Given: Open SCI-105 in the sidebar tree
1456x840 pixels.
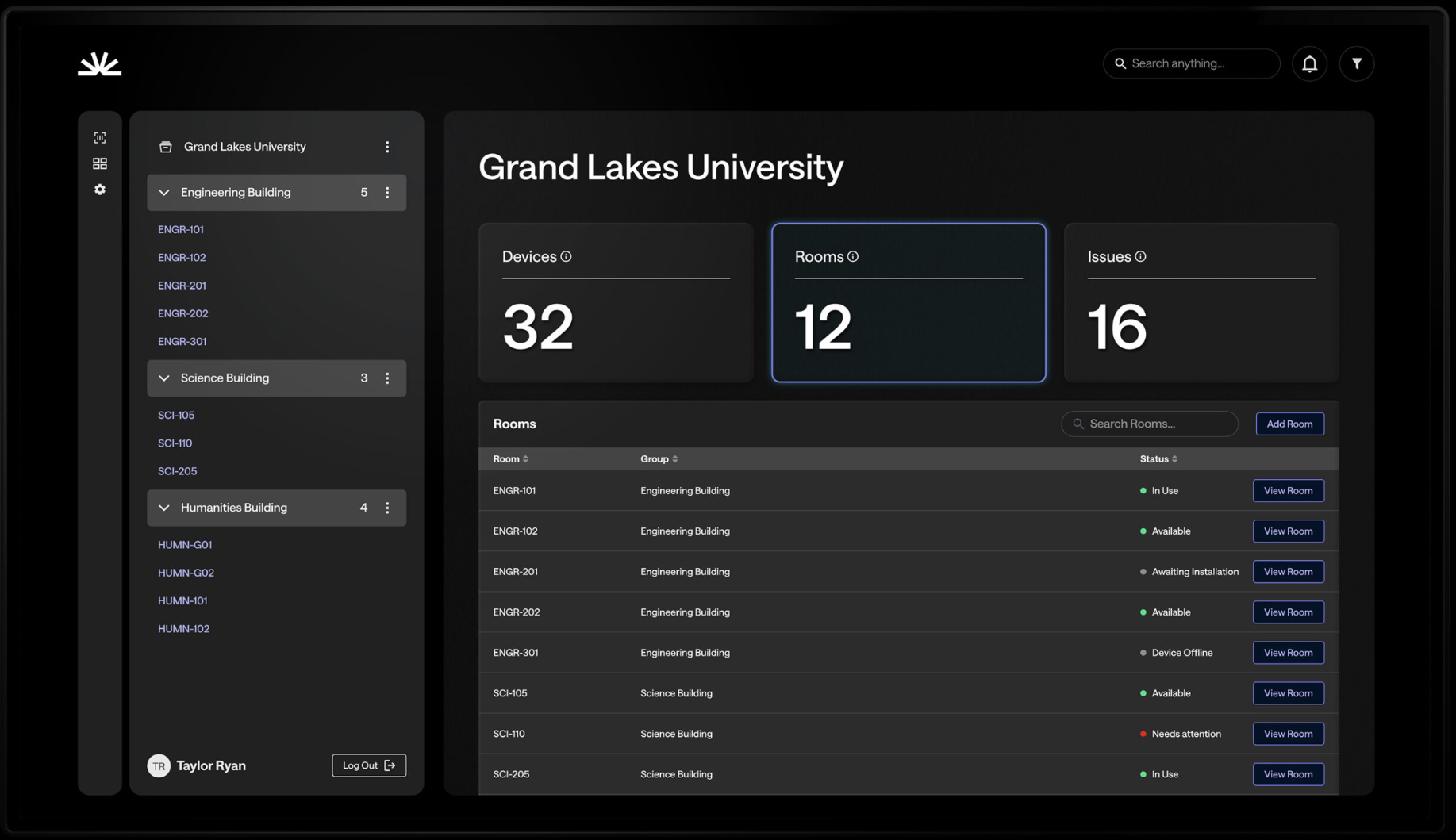Looking at the screenshot, I should (x=176, y=415).
